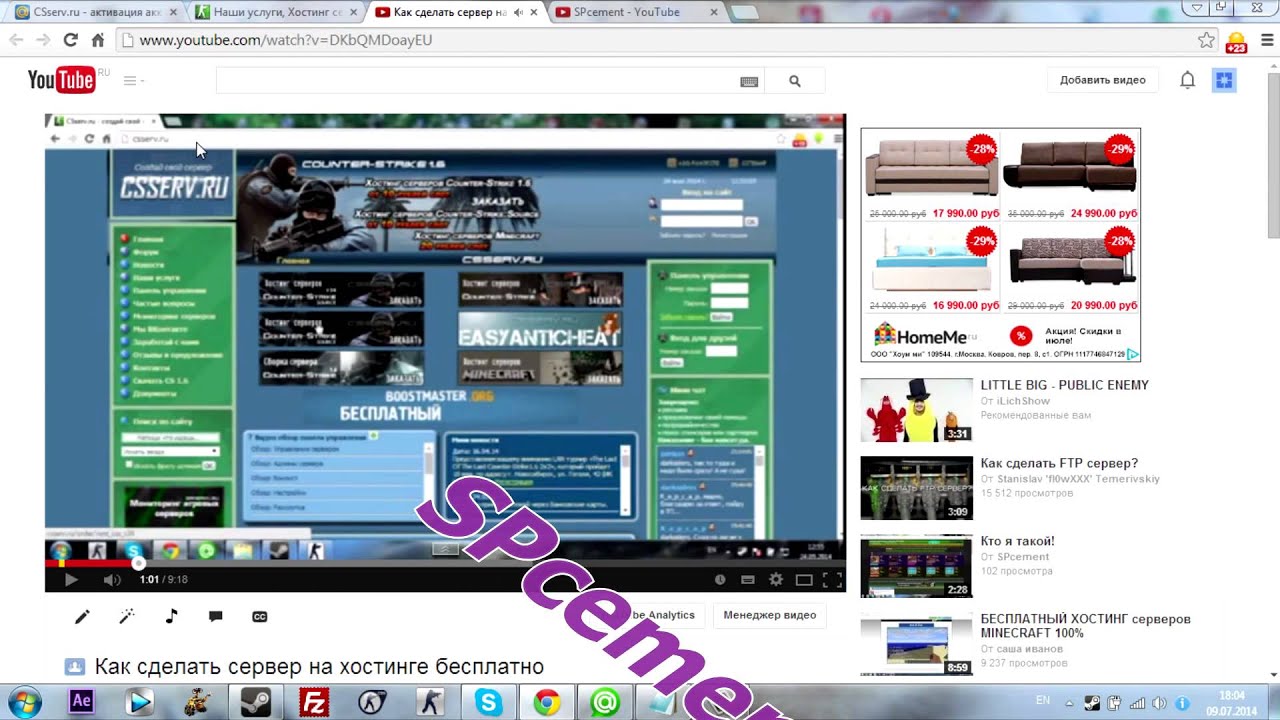Open Skype from the taskbar
The height and width of the screenshot is (720, 1280).
(x=488, y=702)
